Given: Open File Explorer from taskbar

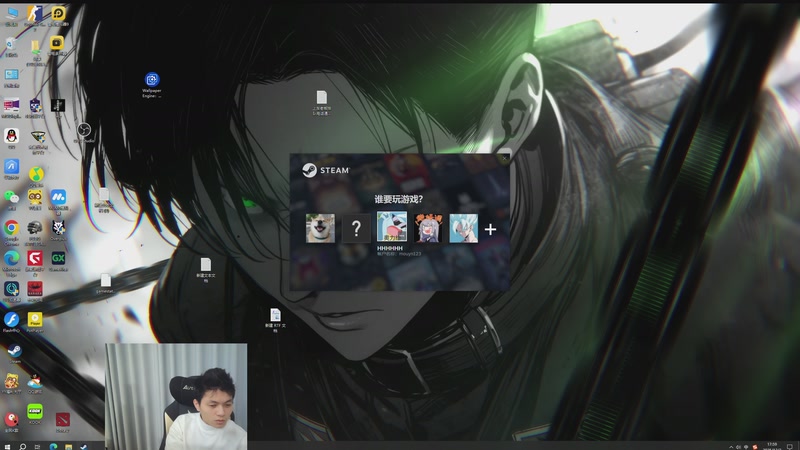Looking at the screenshot, I should pyautogui.click(x=68, y=446).
